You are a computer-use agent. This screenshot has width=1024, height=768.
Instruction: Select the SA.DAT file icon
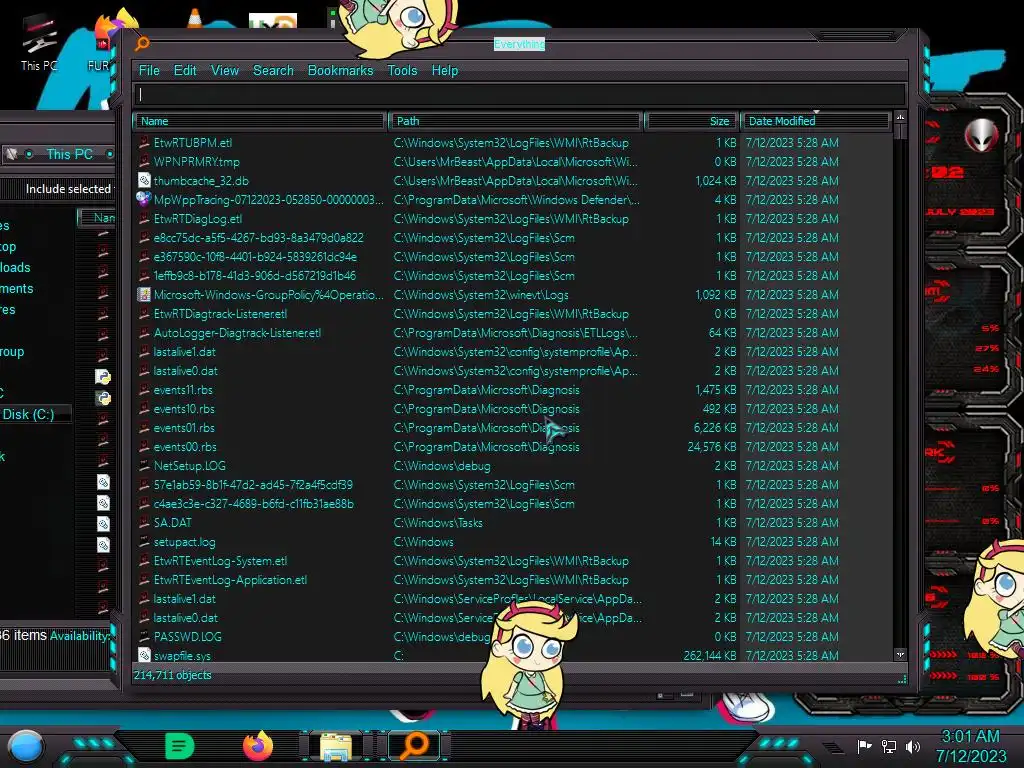[x=144, y=522]
